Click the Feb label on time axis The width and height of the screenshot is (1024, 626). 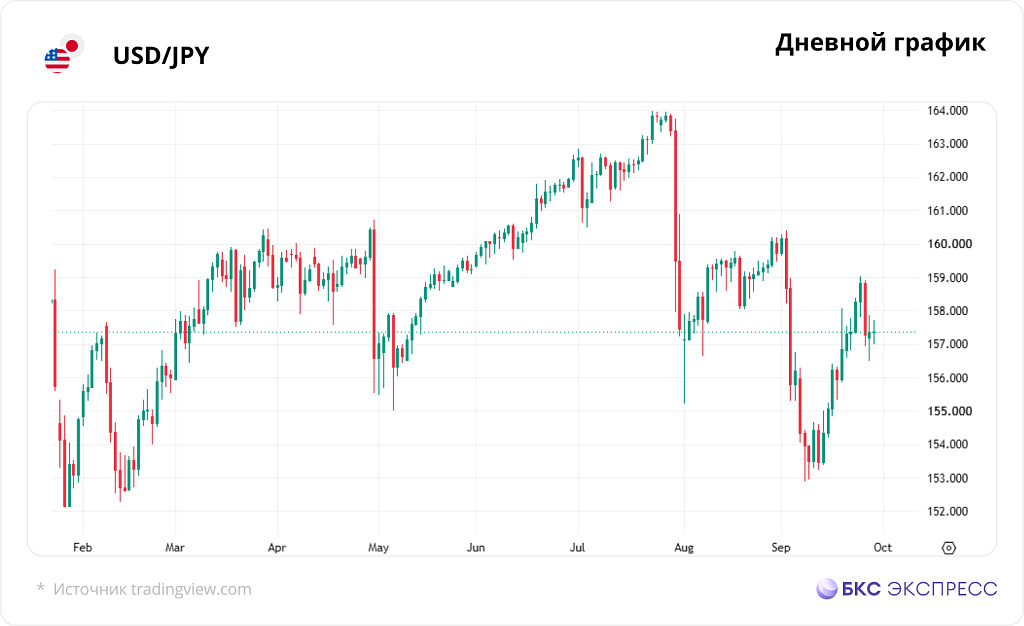(82, 547)
